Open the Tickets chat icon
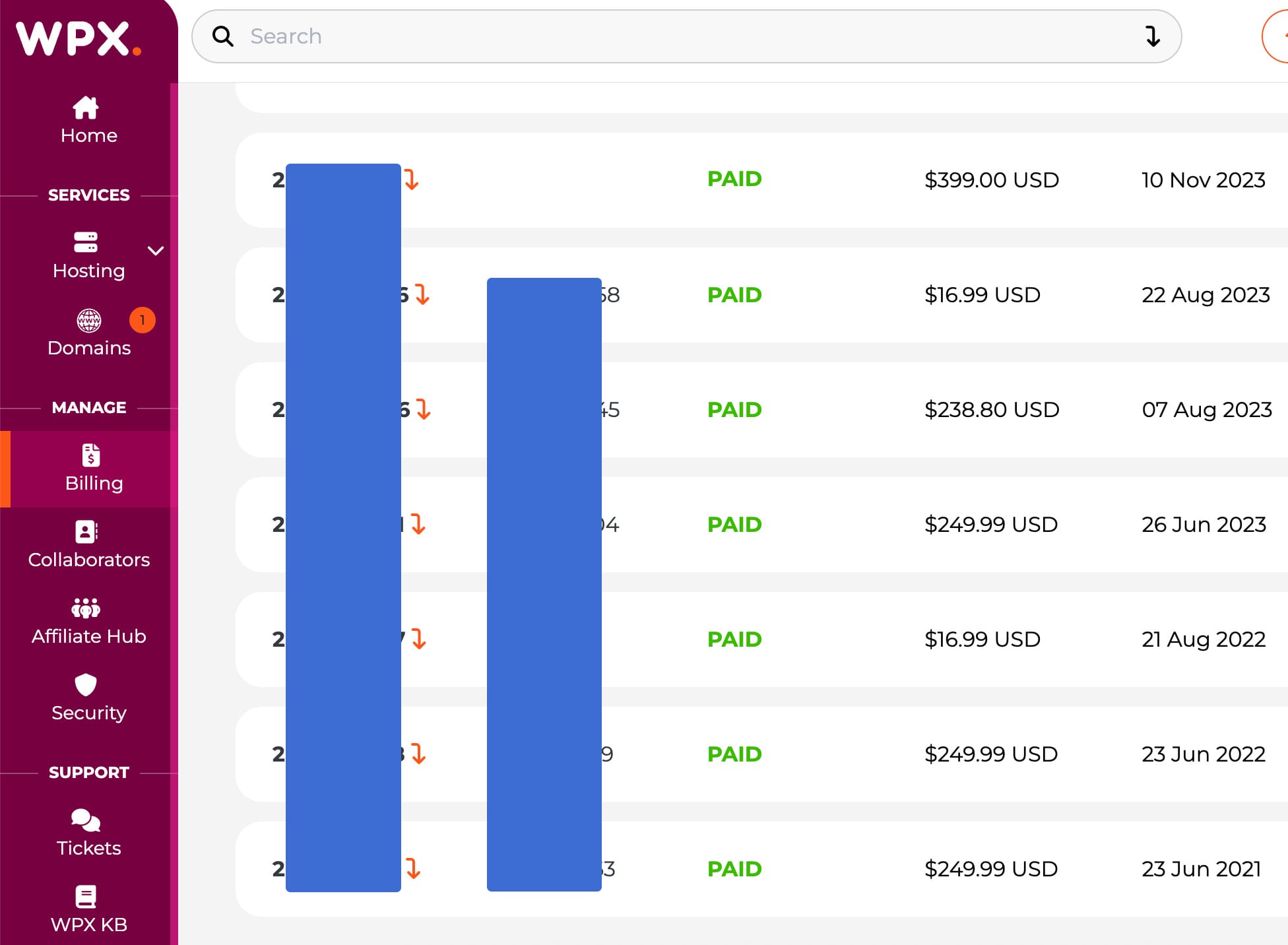 click(x=86, y=820)
